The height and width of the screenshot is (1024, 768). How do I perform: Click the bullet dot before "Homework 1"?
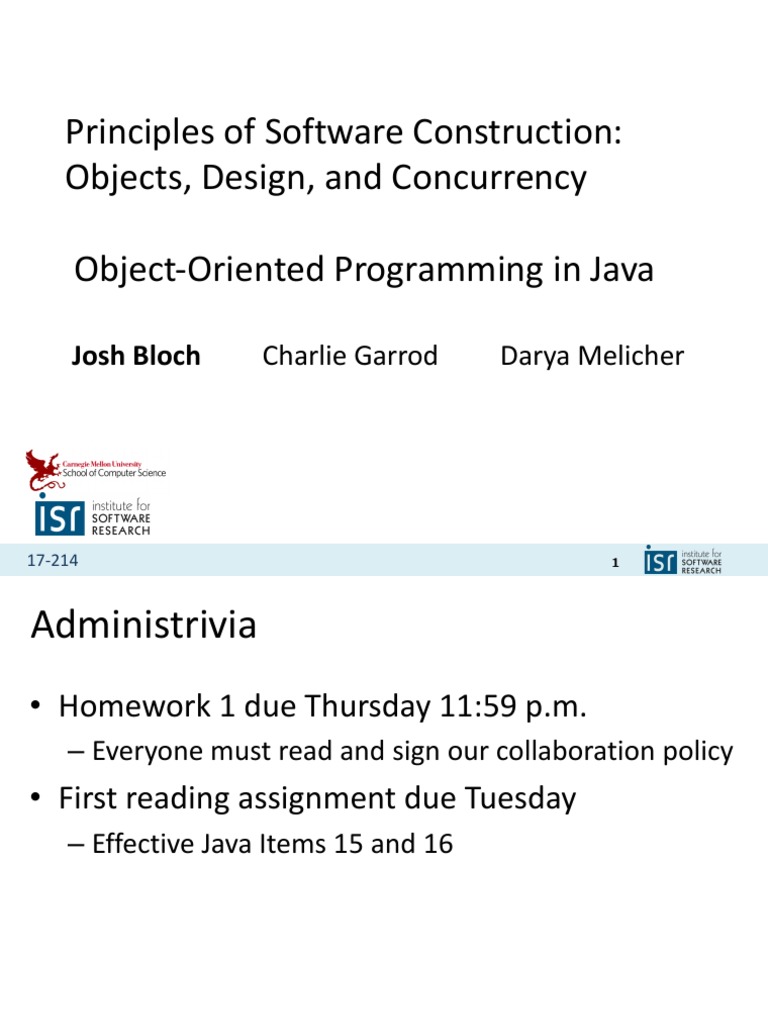(36, 708)
